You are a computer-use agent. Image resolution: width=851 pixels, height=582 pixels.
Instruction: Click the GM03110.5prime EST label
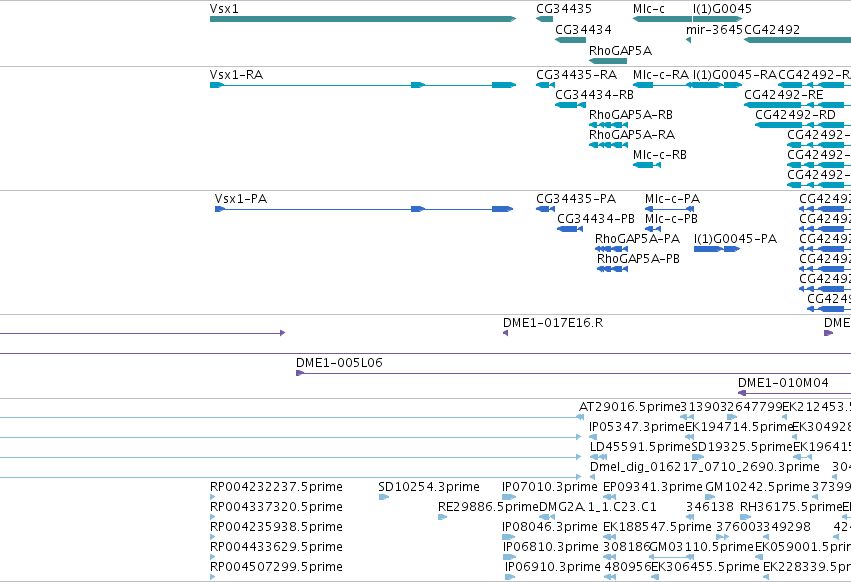(702, 547)
